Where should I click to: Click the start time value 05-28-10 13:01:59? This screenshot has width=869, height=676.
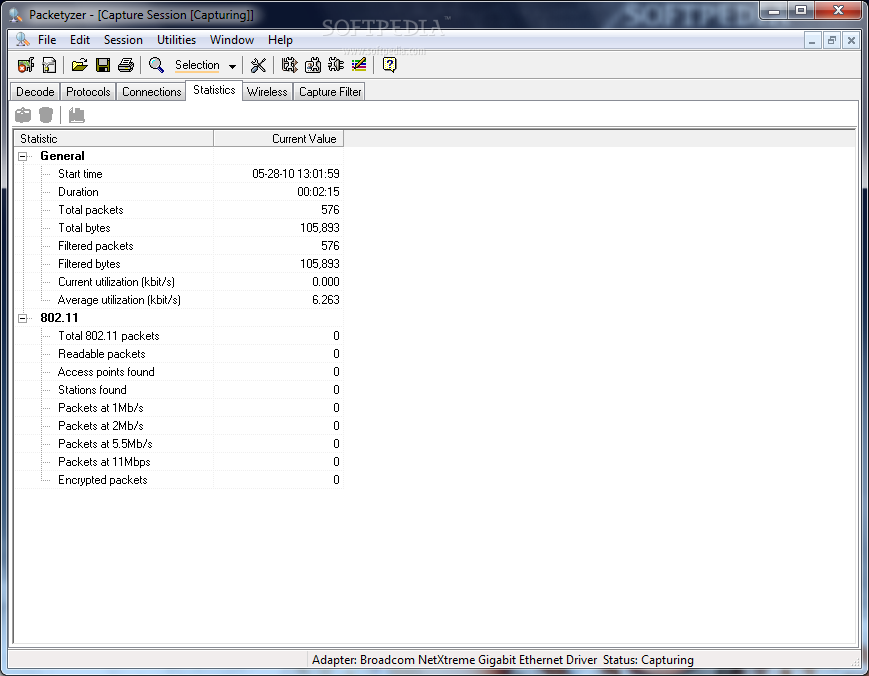point(296,174)
